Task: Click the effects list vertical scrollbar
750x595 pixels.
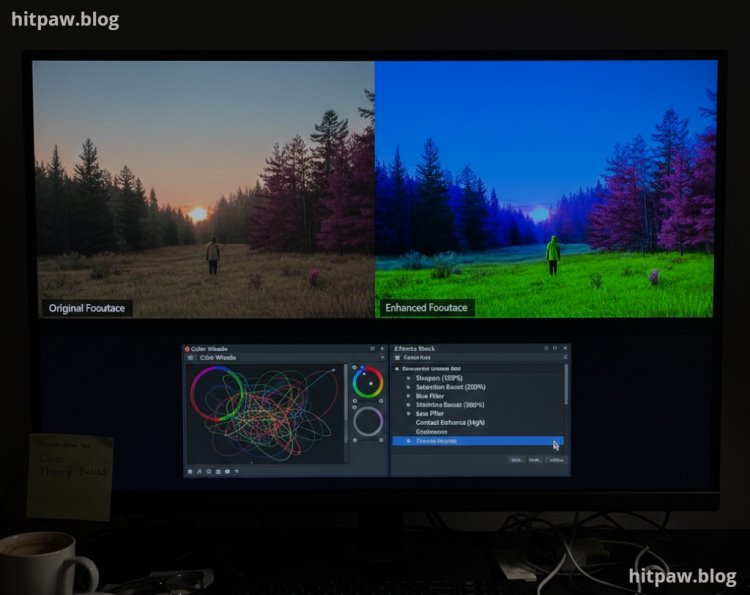Action: pyautogui.click(x=566, y=385)
